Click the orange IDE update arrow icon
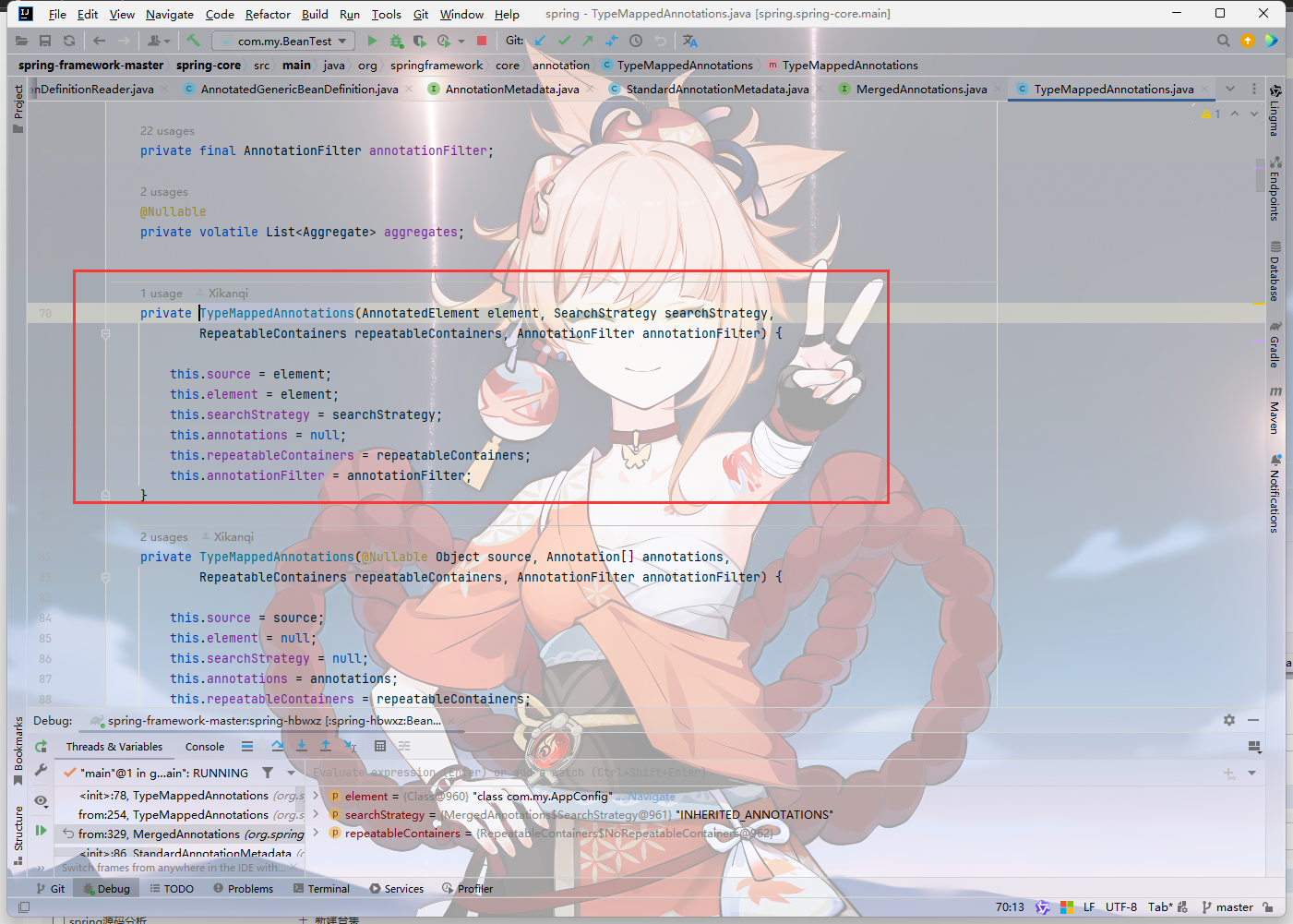 coord(1248,41)
